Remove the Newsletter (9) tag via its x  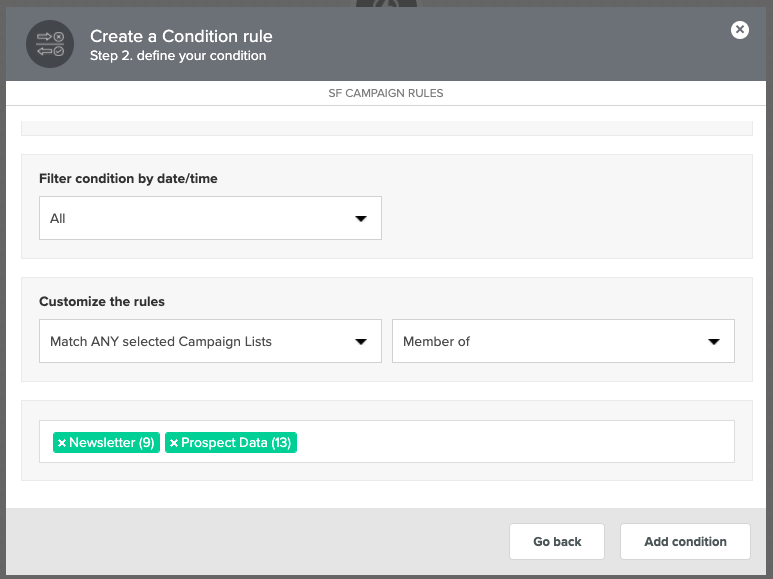point(62,443)
